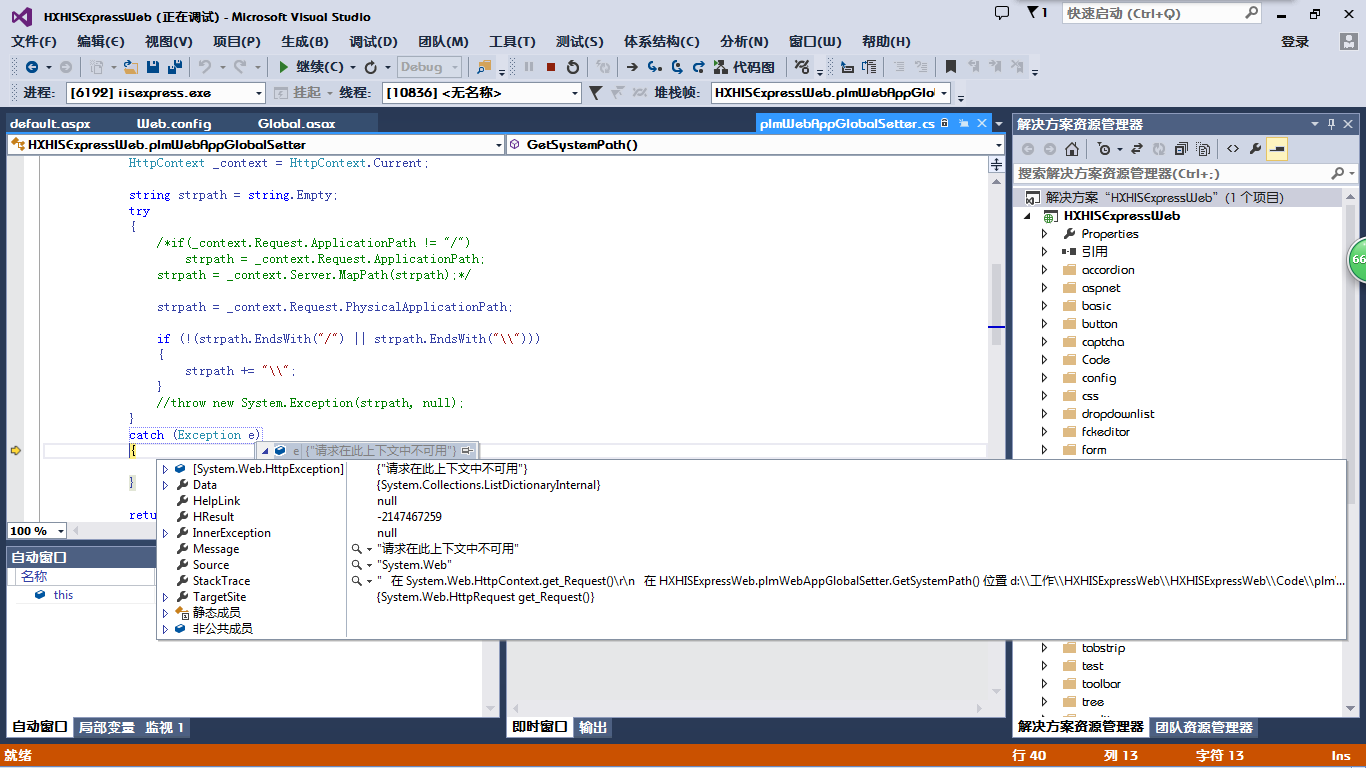Expand the TargetSite node in datatip
The width and height of the screenshot is (1366, 768).
pyautogui.click(x=165, y=597)
